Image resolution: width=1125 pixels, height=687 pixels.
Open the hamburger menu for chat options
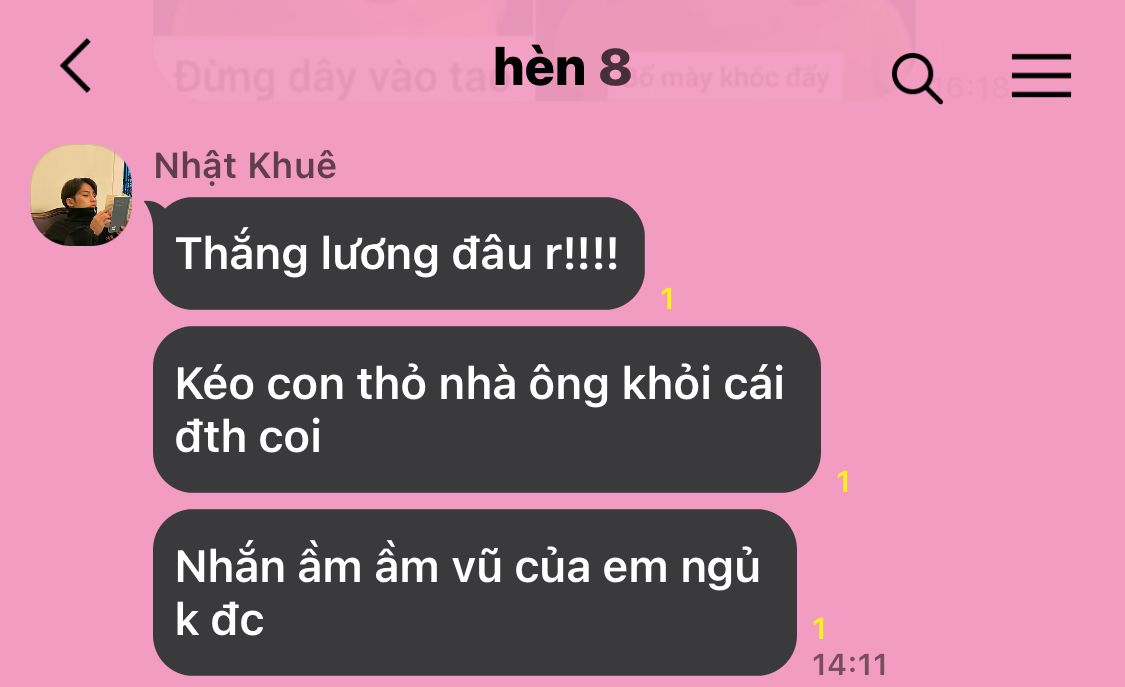click(1041, 75)
